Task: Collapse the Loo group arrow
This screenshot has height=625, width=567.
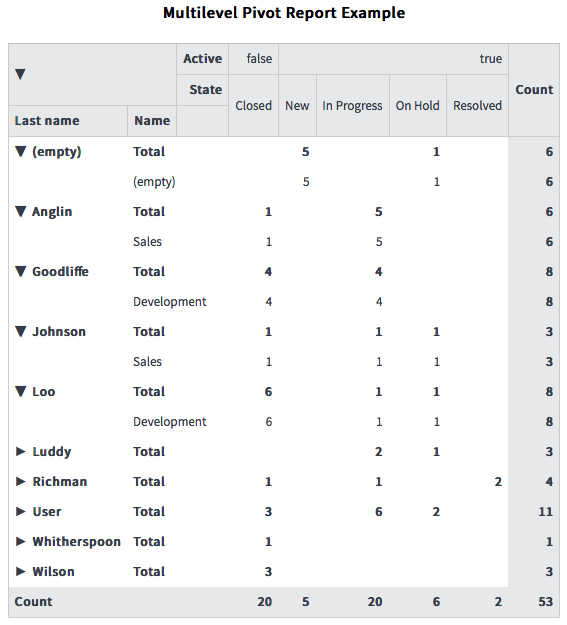Action: [20, 391]
